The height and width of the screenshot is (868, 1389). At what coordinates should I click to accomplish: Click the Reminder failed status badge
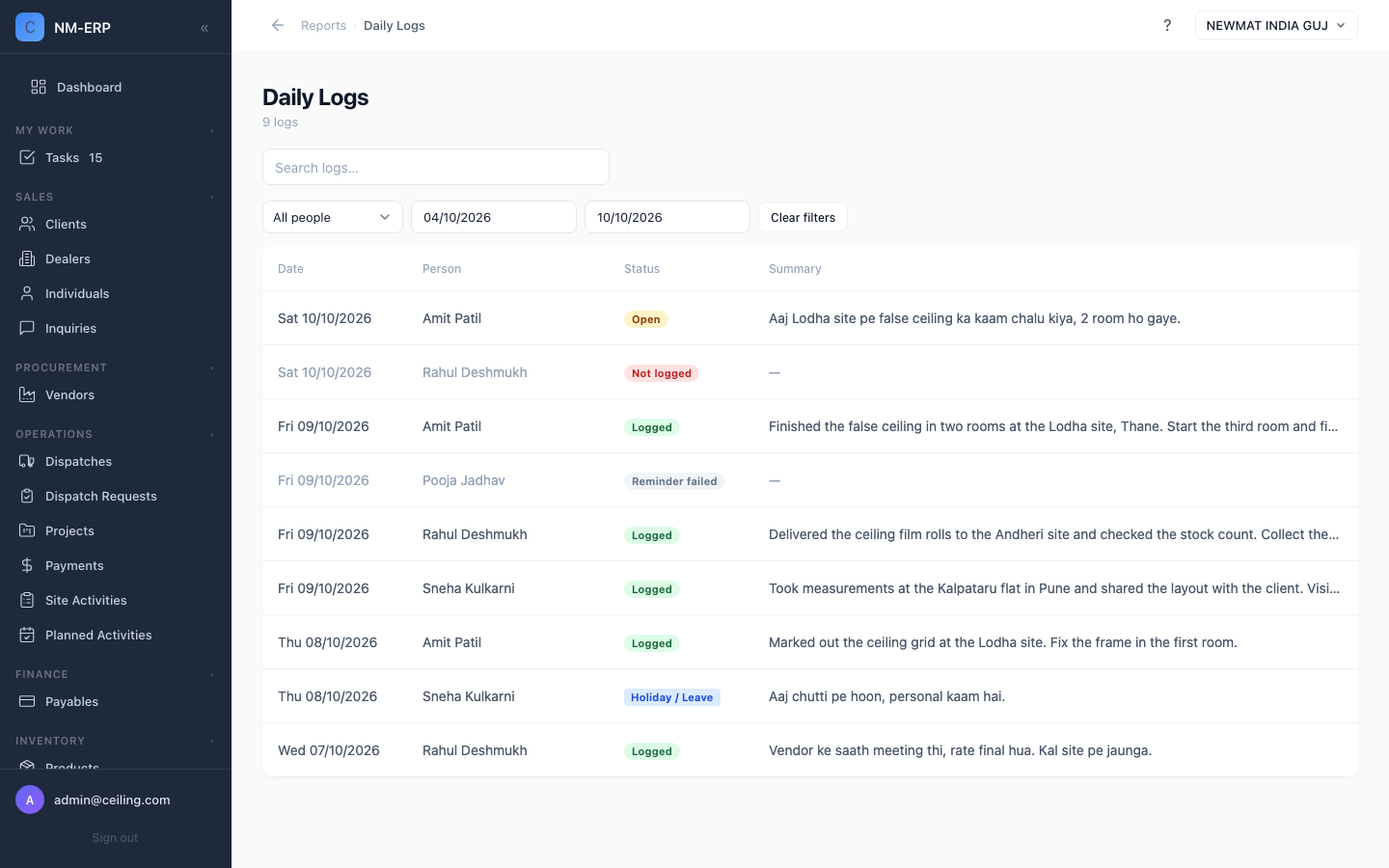tap(674, 481)
